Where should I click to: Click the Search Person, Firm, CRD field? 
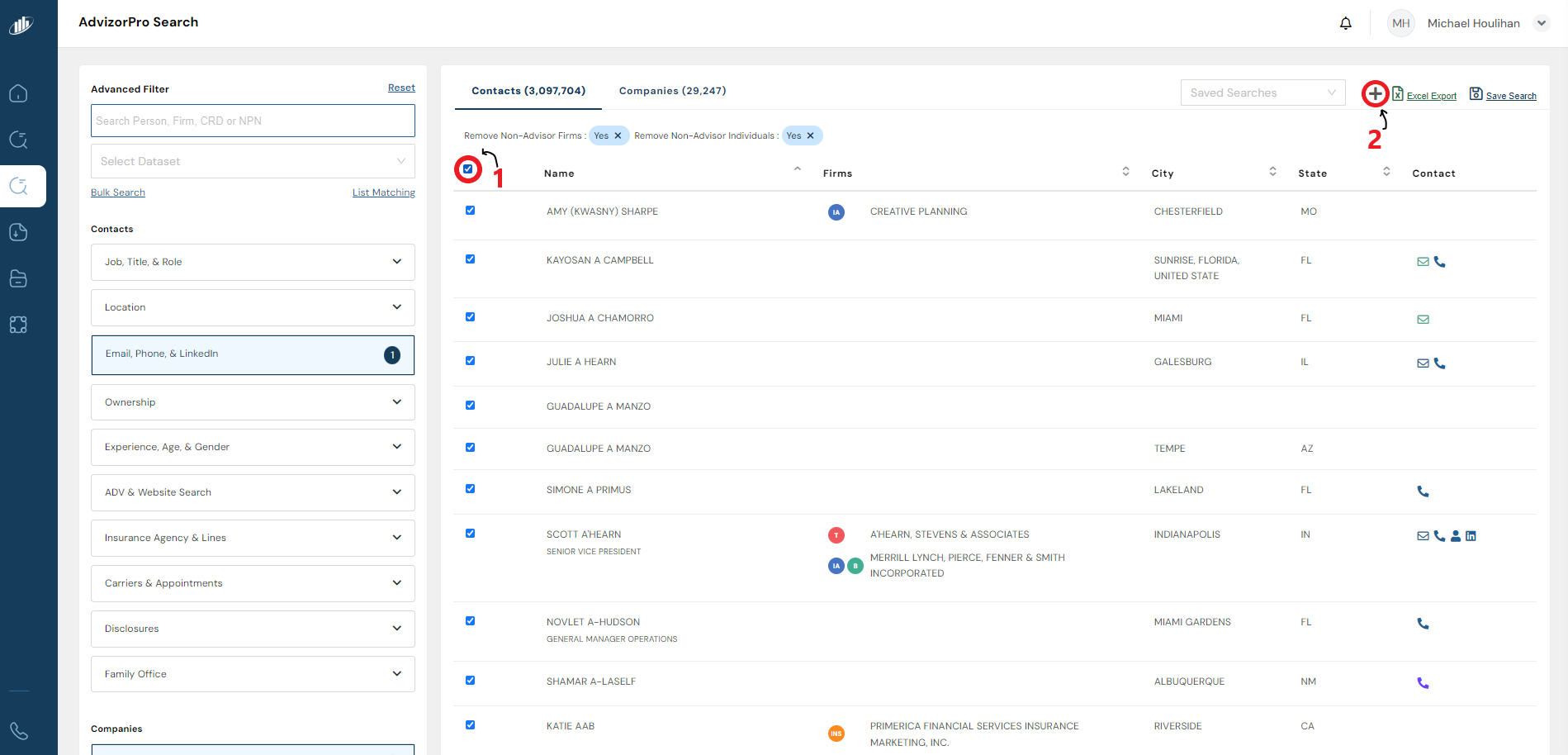pos(253,121)
